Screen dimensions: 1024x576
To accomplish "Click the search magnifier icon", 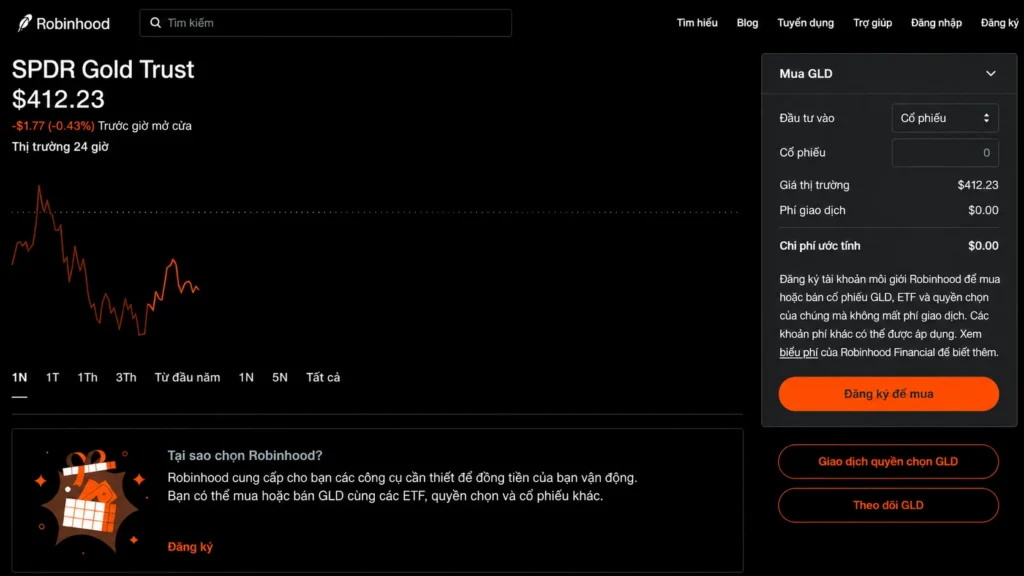I will [155, 23].
